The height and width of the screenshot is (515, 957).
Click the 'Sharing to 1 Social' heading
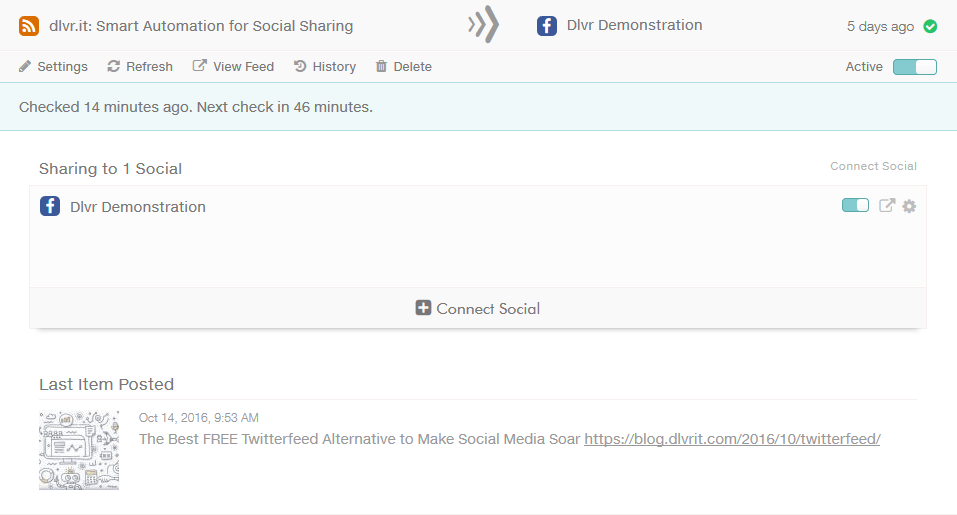click(110, 168)
